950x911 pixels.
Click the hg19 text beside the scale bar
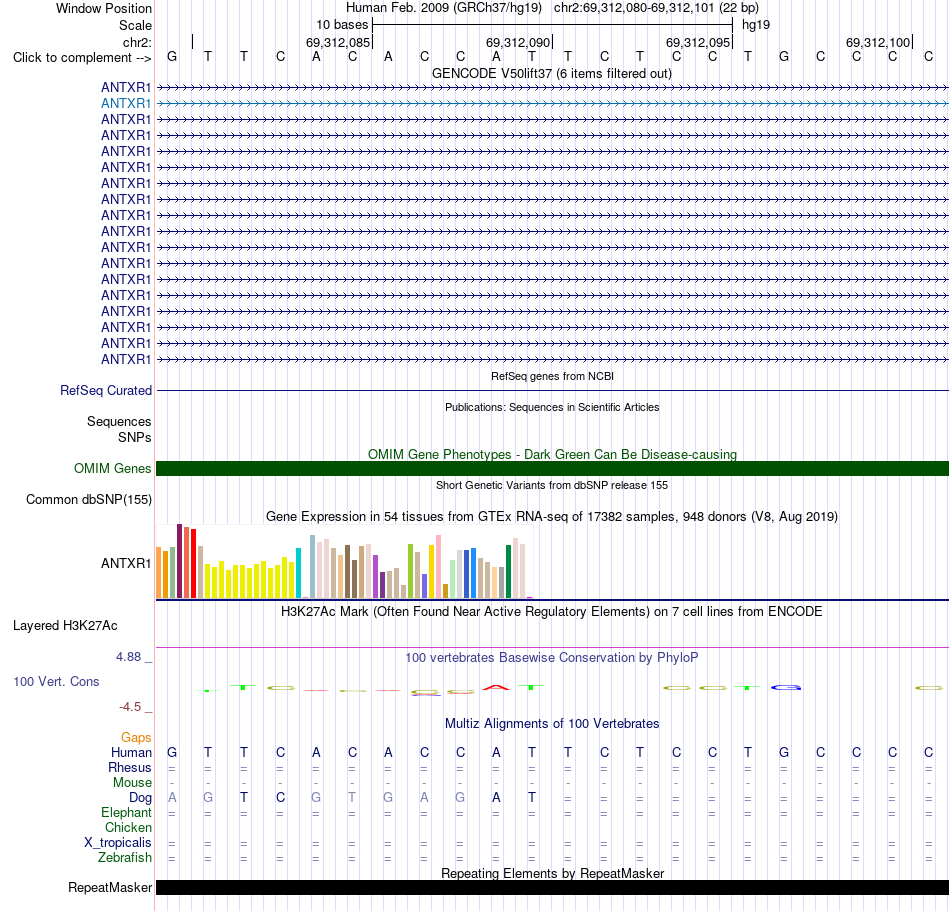[756, 25]
